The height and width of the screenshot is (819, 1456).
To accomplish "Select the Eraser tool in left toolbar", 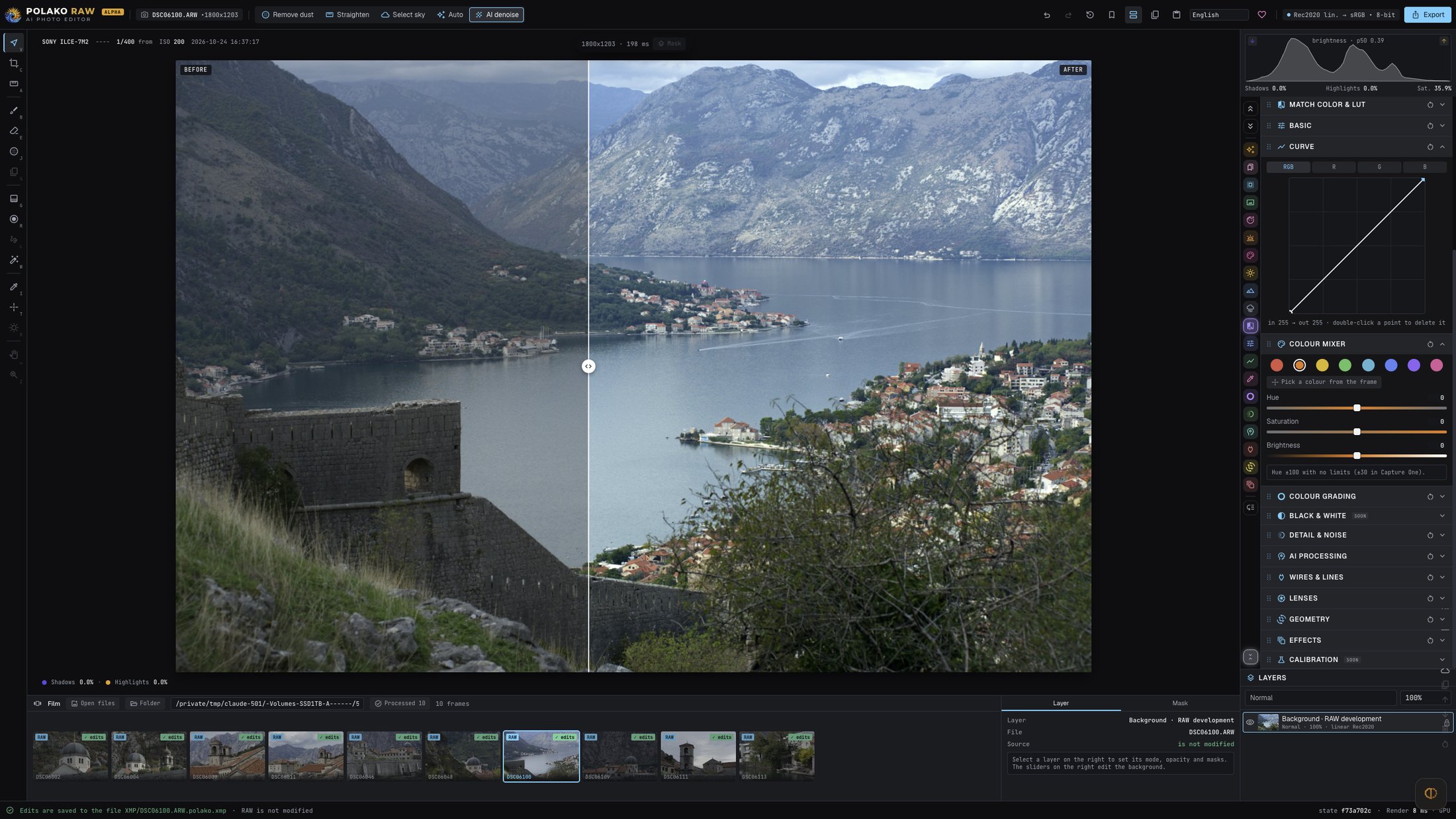I will 14,131.
